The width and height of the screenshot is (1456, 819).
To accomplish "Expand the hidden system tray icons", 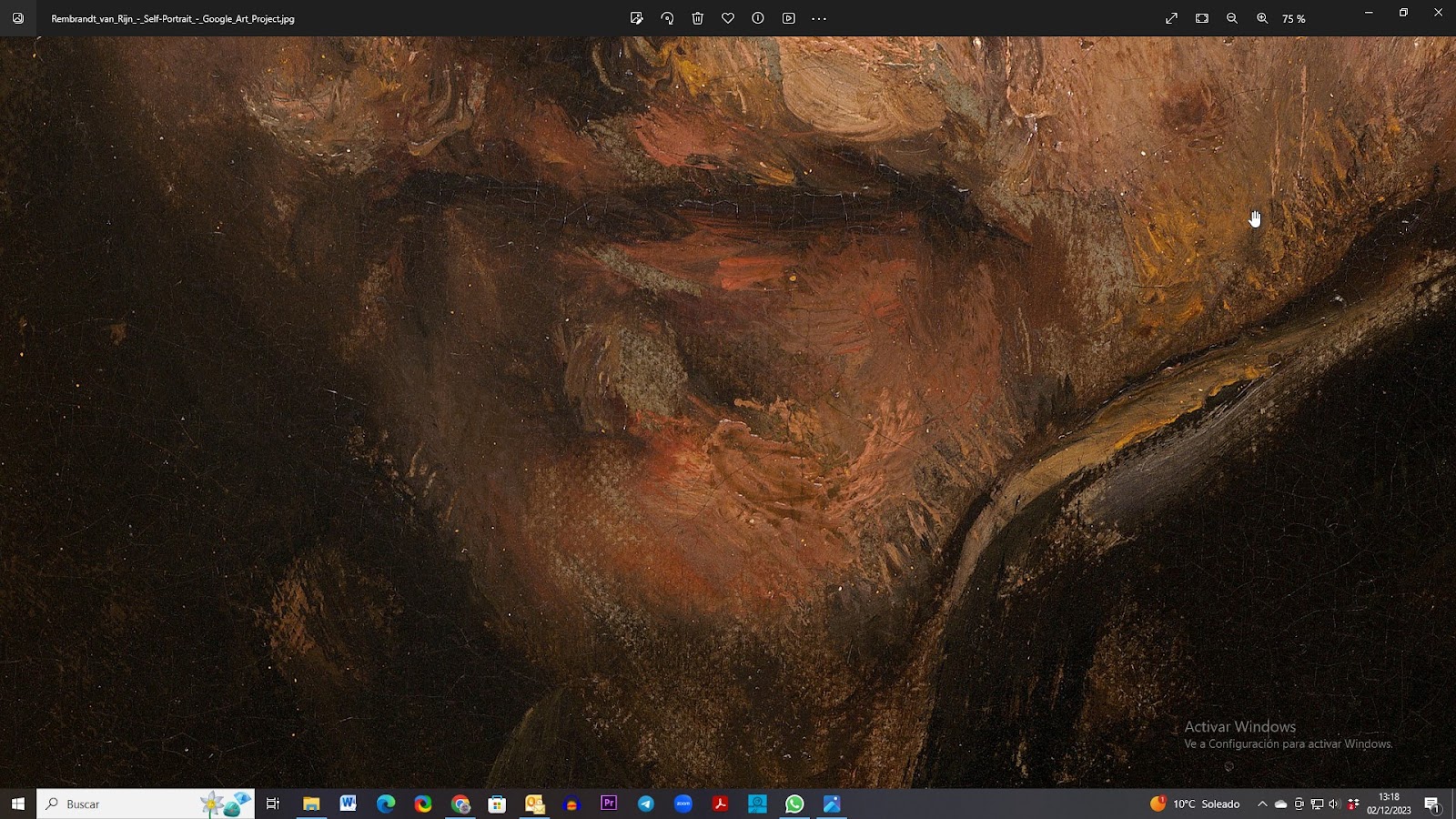I will click(x=1262, y=804).
